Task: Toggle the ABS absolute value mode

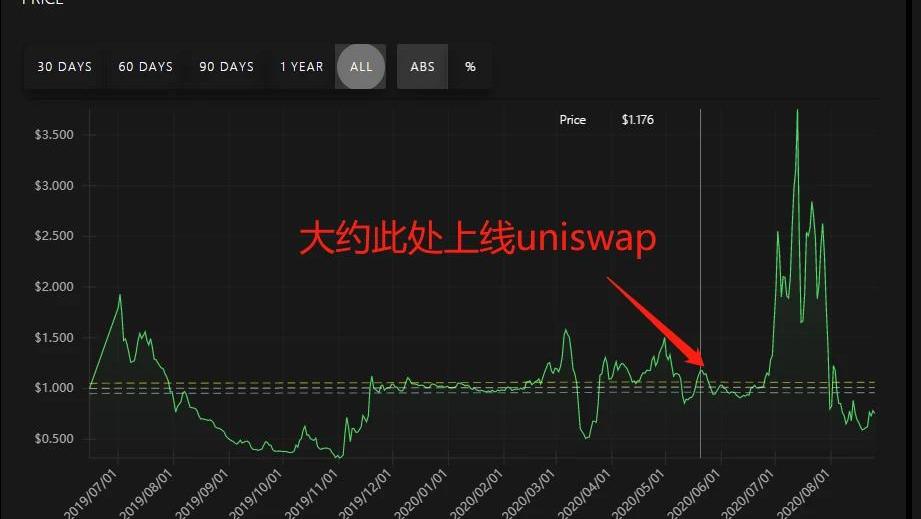Action: point(422,67)
